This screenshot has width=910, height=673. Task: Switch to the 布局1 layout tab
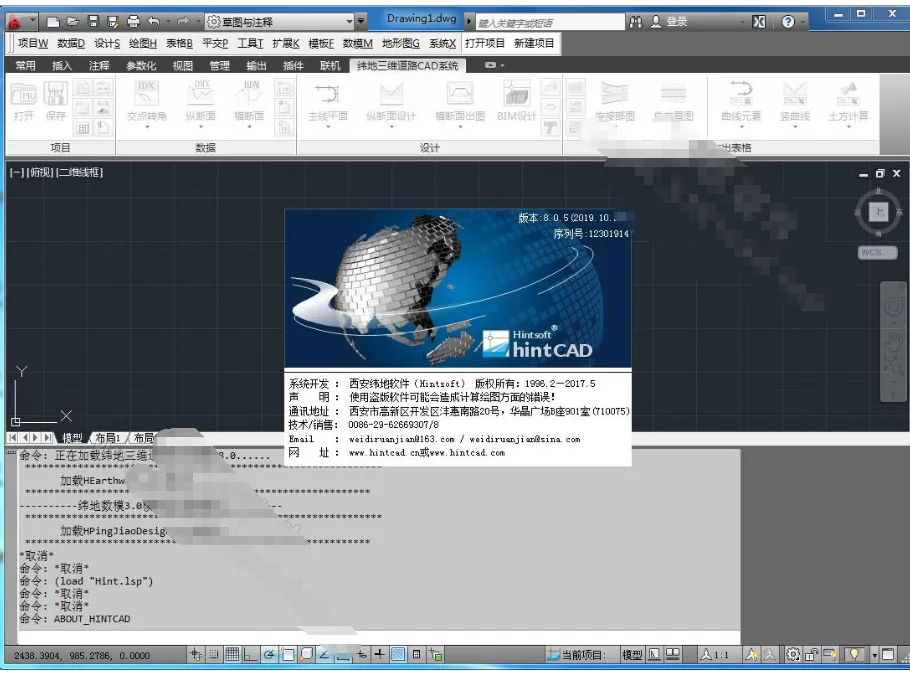[x=108, y=437]
